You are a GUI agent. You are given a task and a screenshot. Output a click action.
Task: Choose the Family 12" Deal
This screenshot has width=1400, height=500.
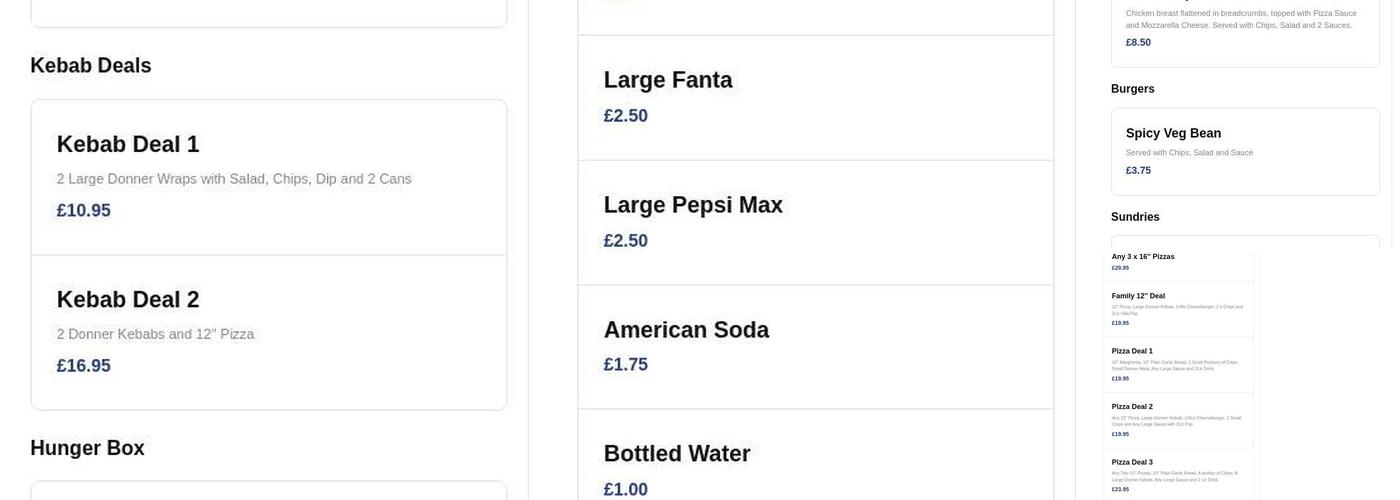point(1178,309)
